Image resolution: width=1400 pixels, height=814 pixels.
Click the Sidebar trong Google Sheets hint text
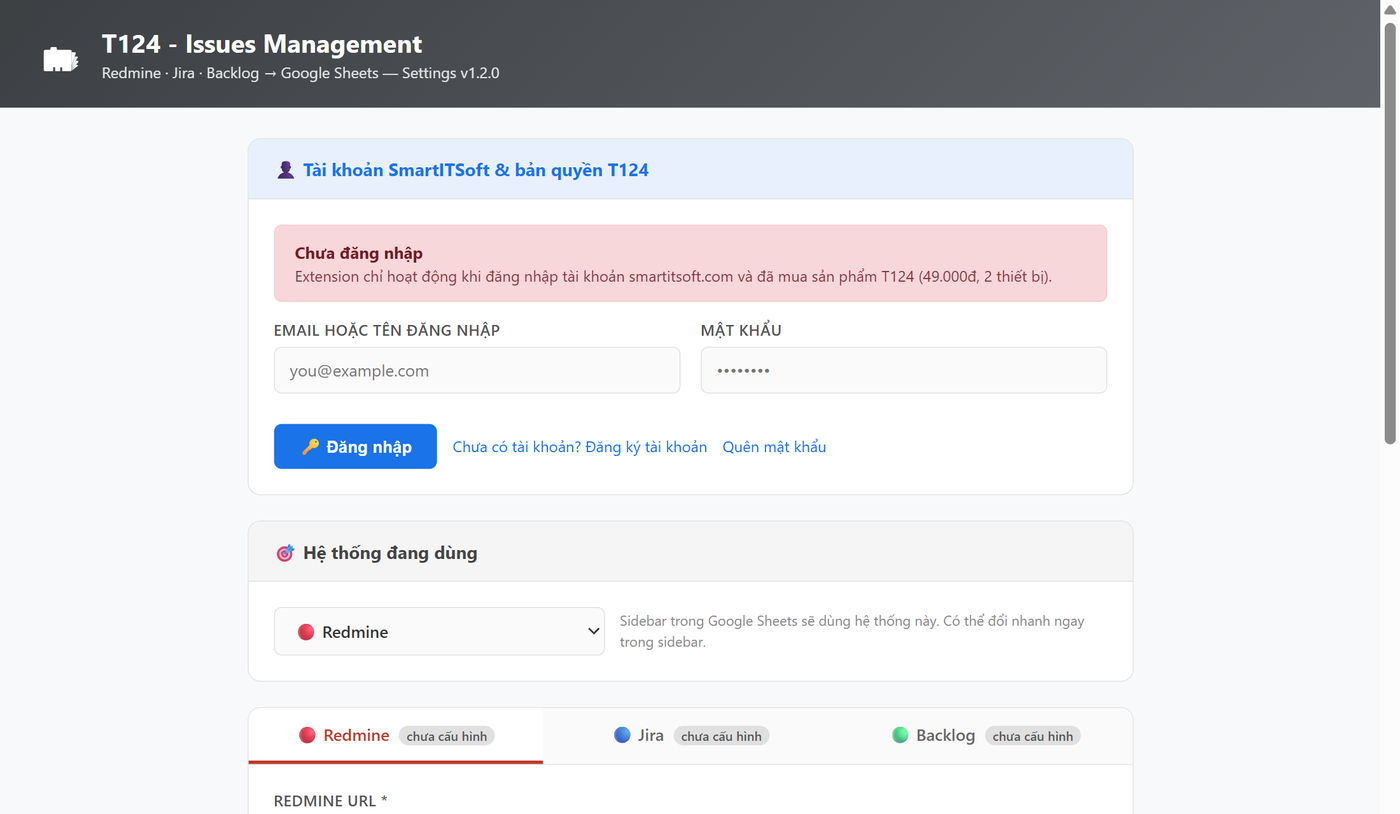point(852,631)
